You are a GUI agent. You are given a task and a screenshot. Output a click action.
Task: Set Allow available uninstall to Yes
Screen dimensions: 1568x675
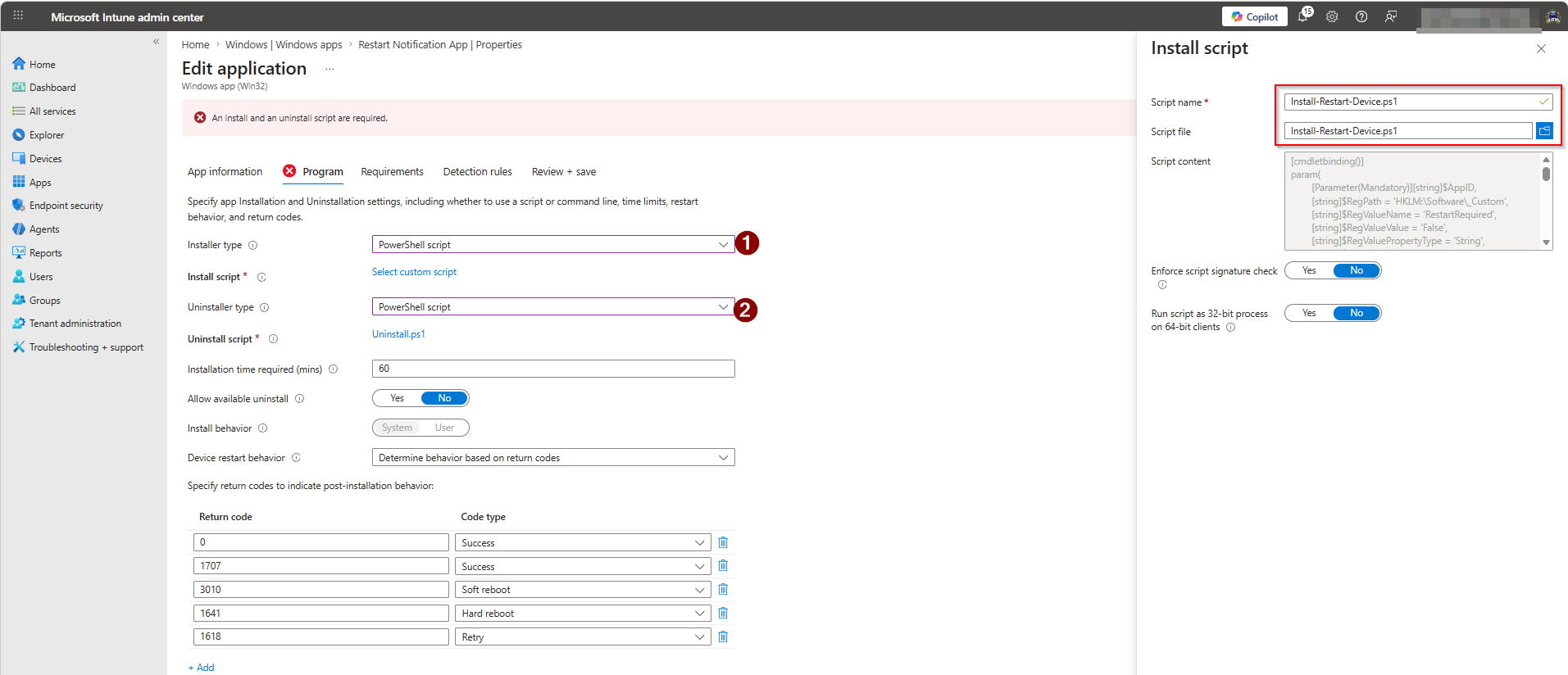[x=398, y=398]
